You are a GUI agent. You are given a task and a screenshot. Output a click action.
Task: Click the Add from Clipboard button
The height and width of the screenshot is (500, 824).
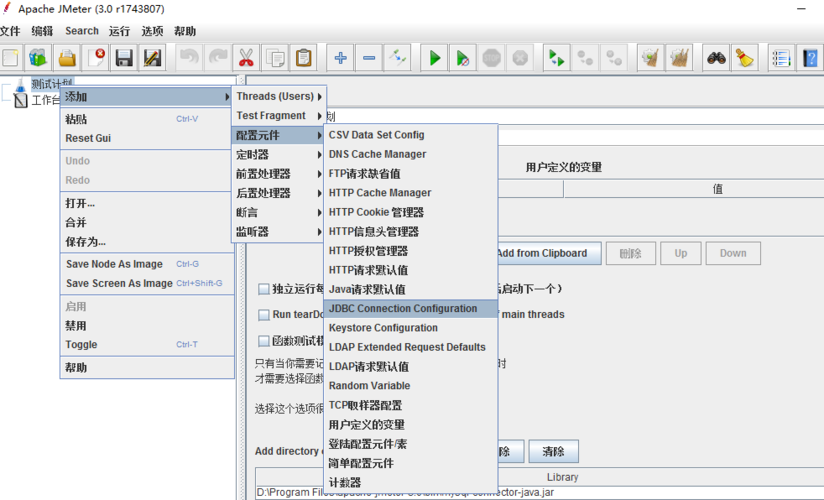coord(542,253)
